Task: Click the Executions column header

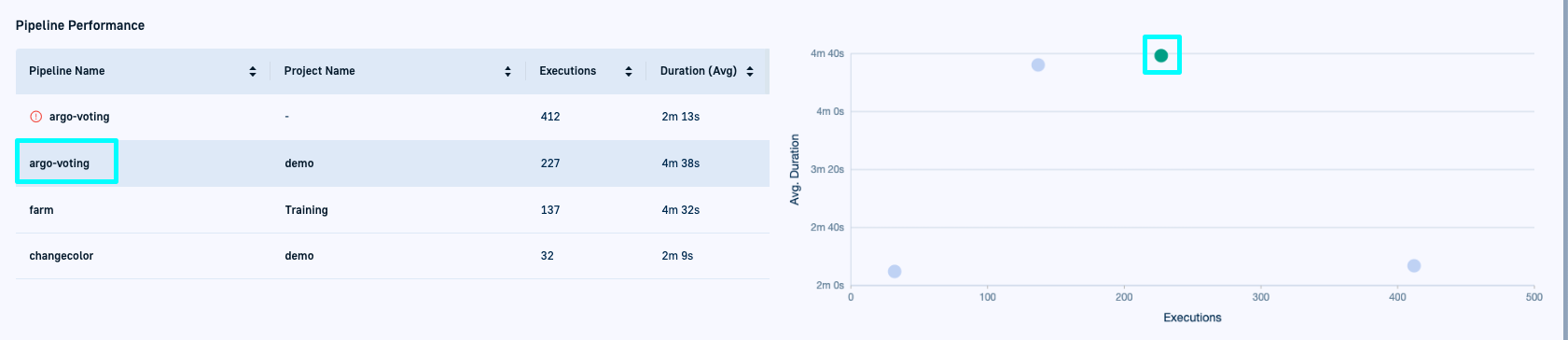Action: click(568, 71)
